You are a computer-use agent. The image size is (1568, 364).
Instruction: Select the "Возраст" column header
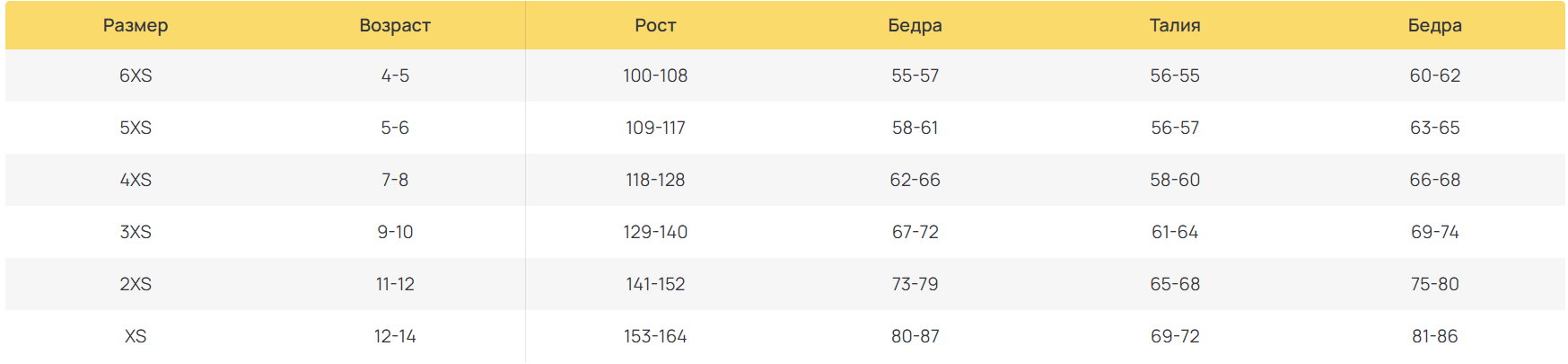pos(395,25)
